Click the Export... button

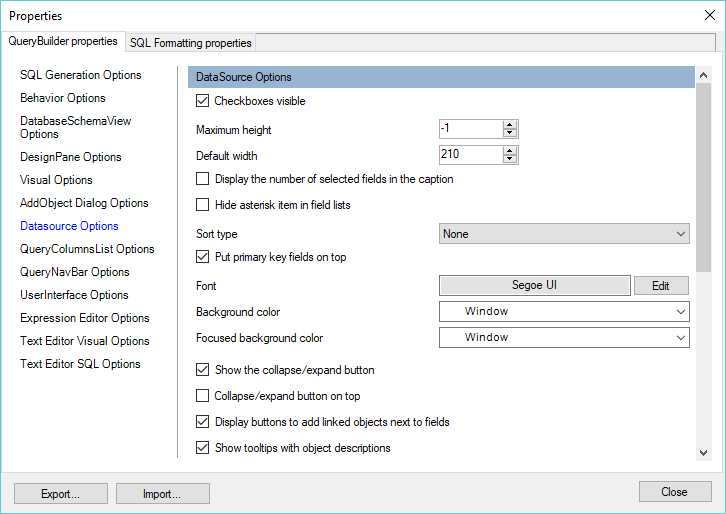(x=61, y=494)
